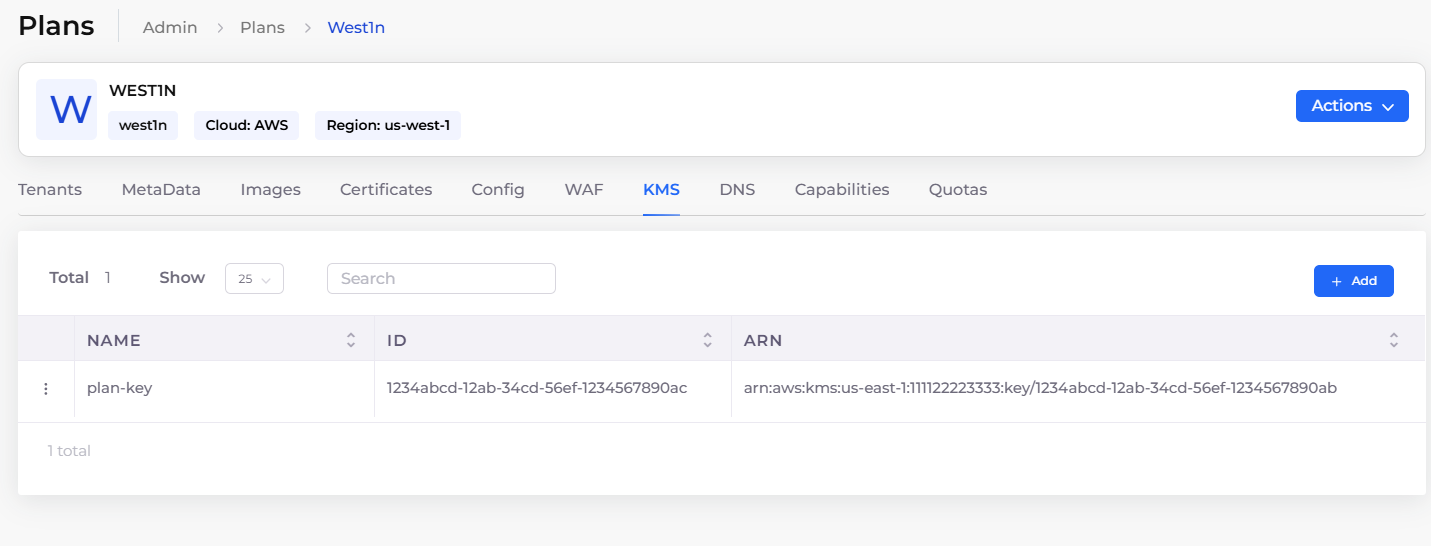
Task: Select the Certificates tab
Action: pyautogui.click(x=386, y=190)
